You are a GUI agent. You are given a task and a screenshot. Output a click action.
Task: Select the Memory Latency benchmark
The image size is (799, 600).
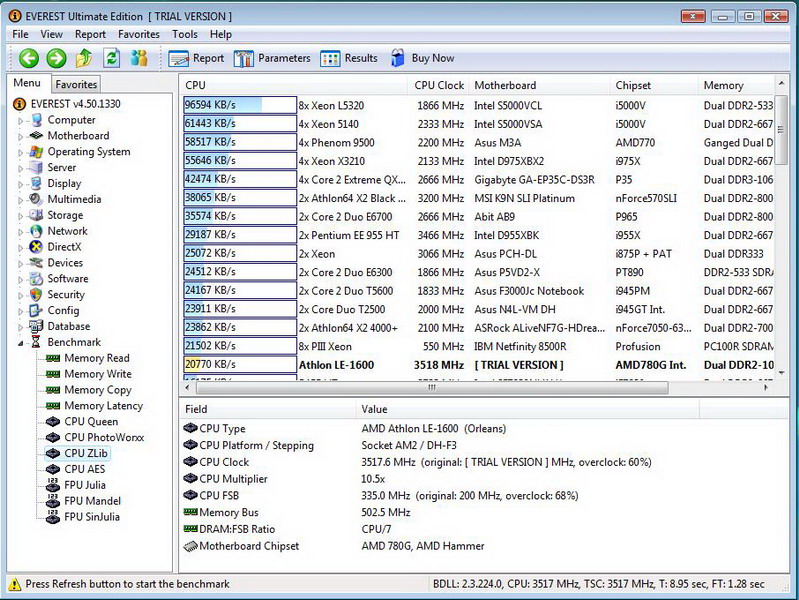103,406
